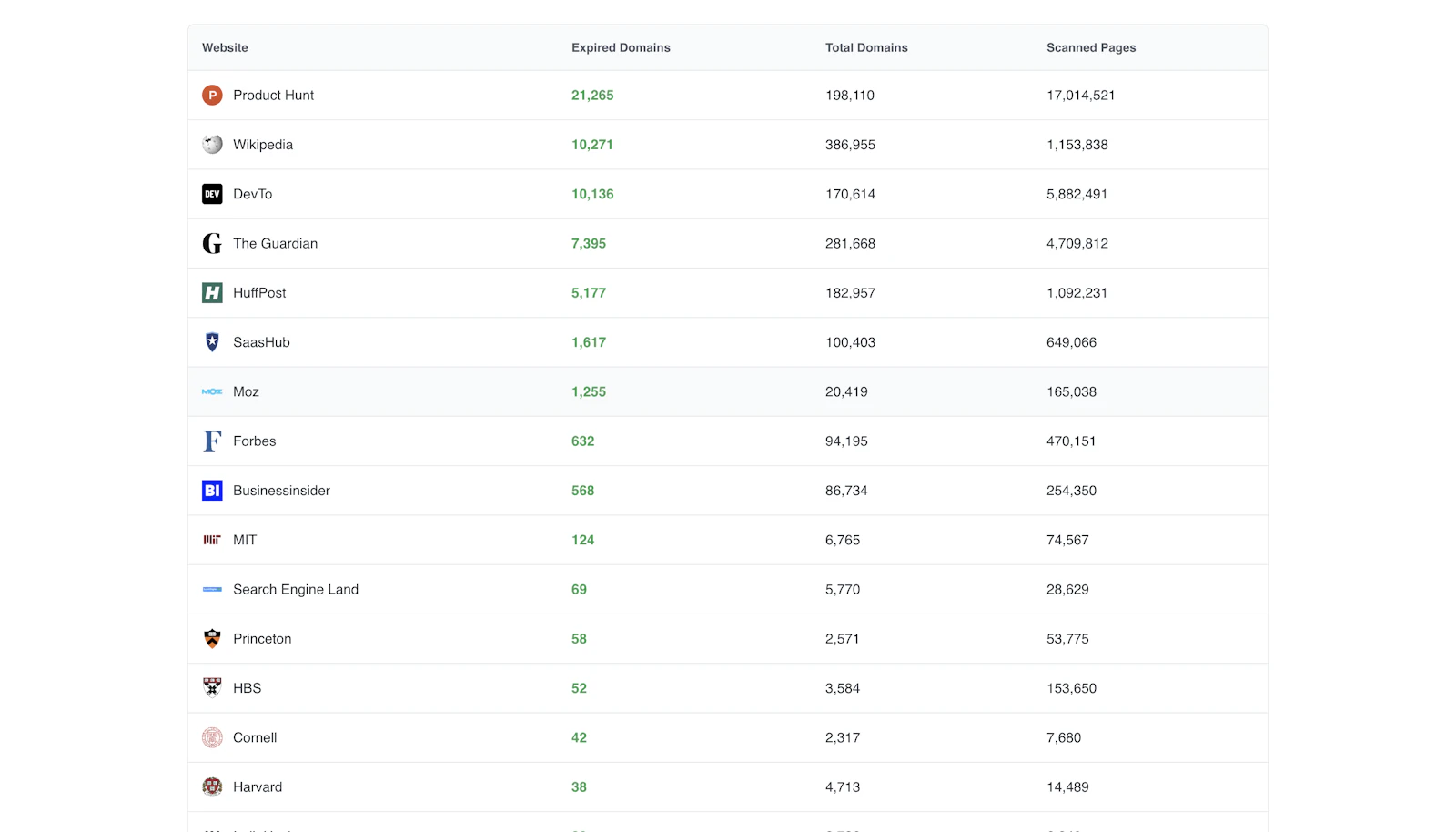The image size is (1456, 832).
Task: Click Search Engine Land's 69 expired domains
Action: coord(579,589)
